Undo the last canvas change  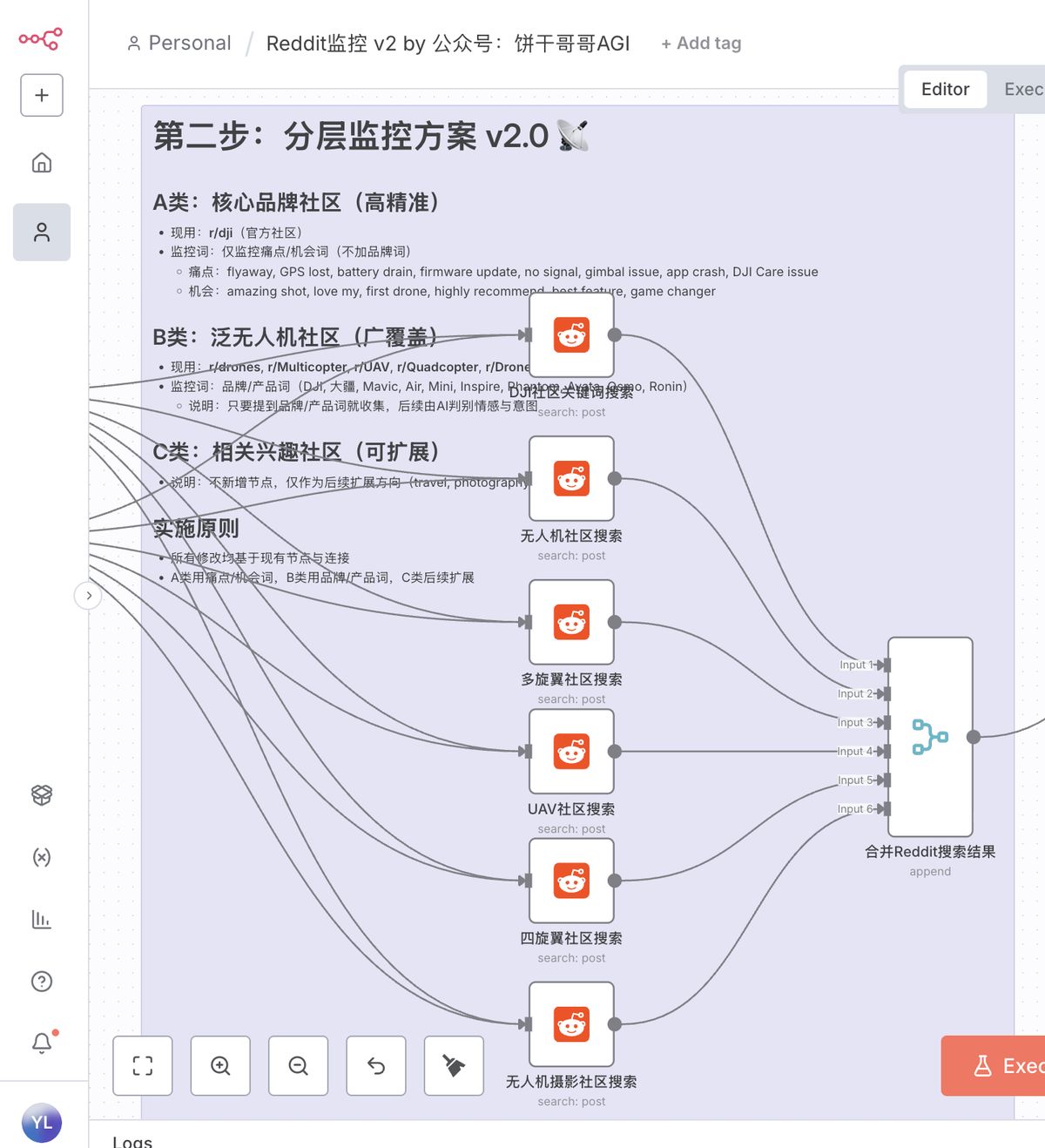tap(375, 1065)
